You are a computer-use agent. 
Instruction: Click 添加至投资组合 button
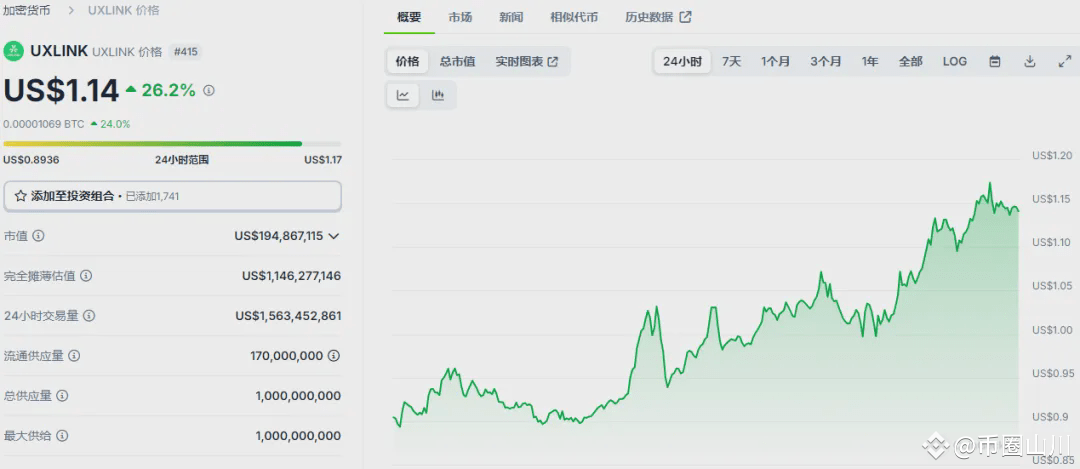tap(173, 196)
